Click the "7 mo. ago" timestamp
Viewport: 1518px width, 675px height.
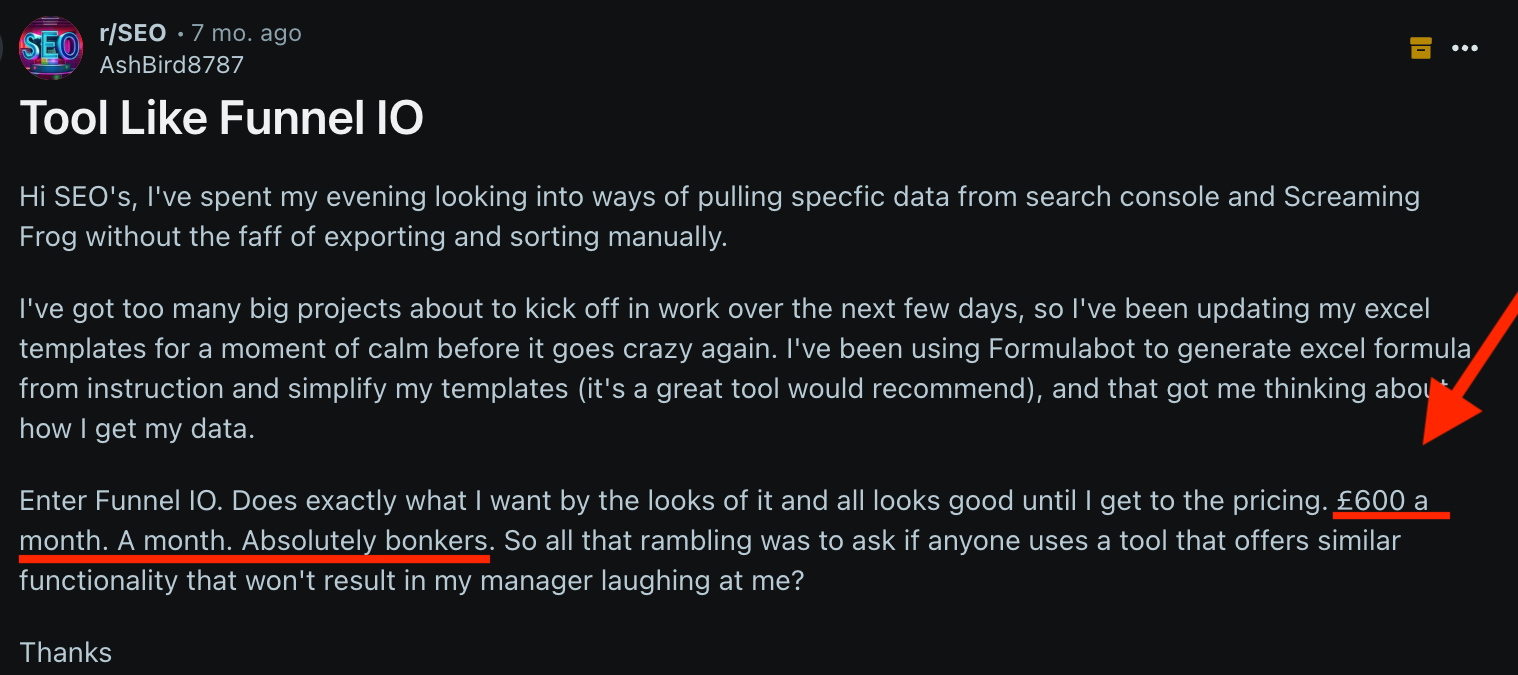coord(247,33)
